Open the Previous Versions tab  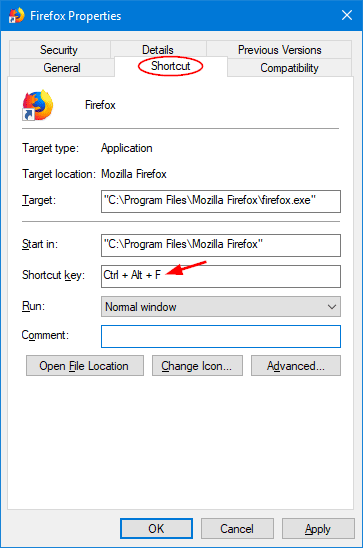(279, 50)
